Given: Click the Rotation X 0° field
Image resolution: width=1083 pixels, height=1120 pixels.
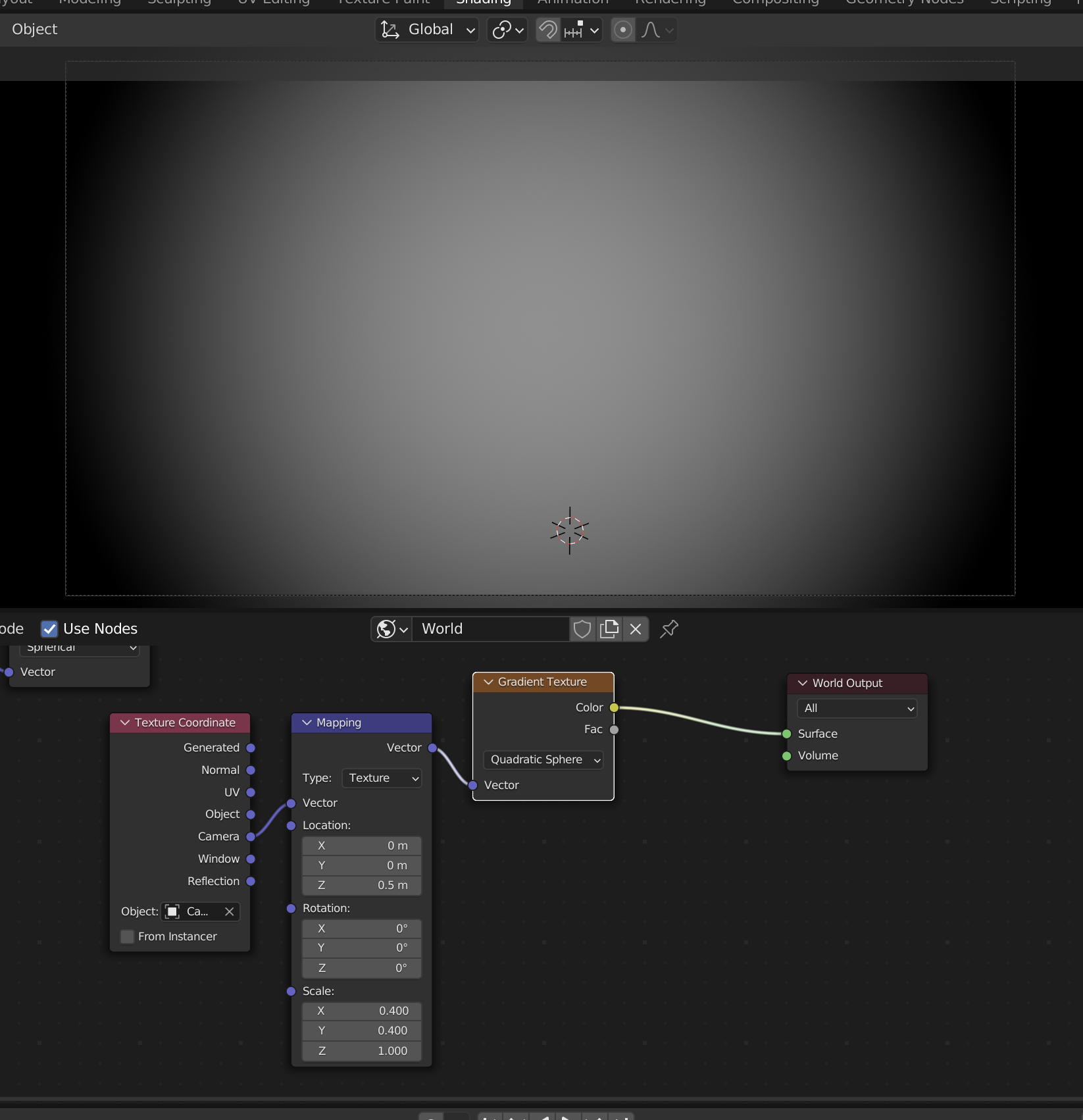Looking at the screenshot, I should [362, 929].
